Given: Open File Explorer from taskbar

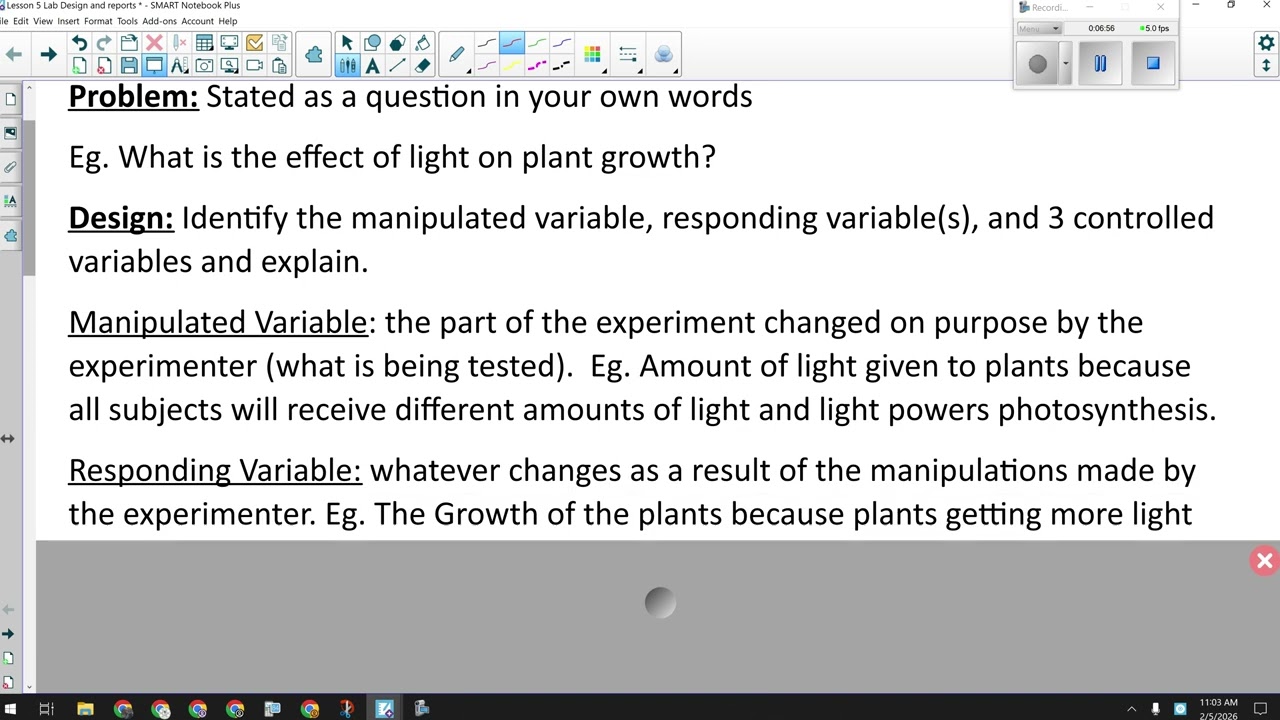Looking at the screenshot, I should 85,709.
